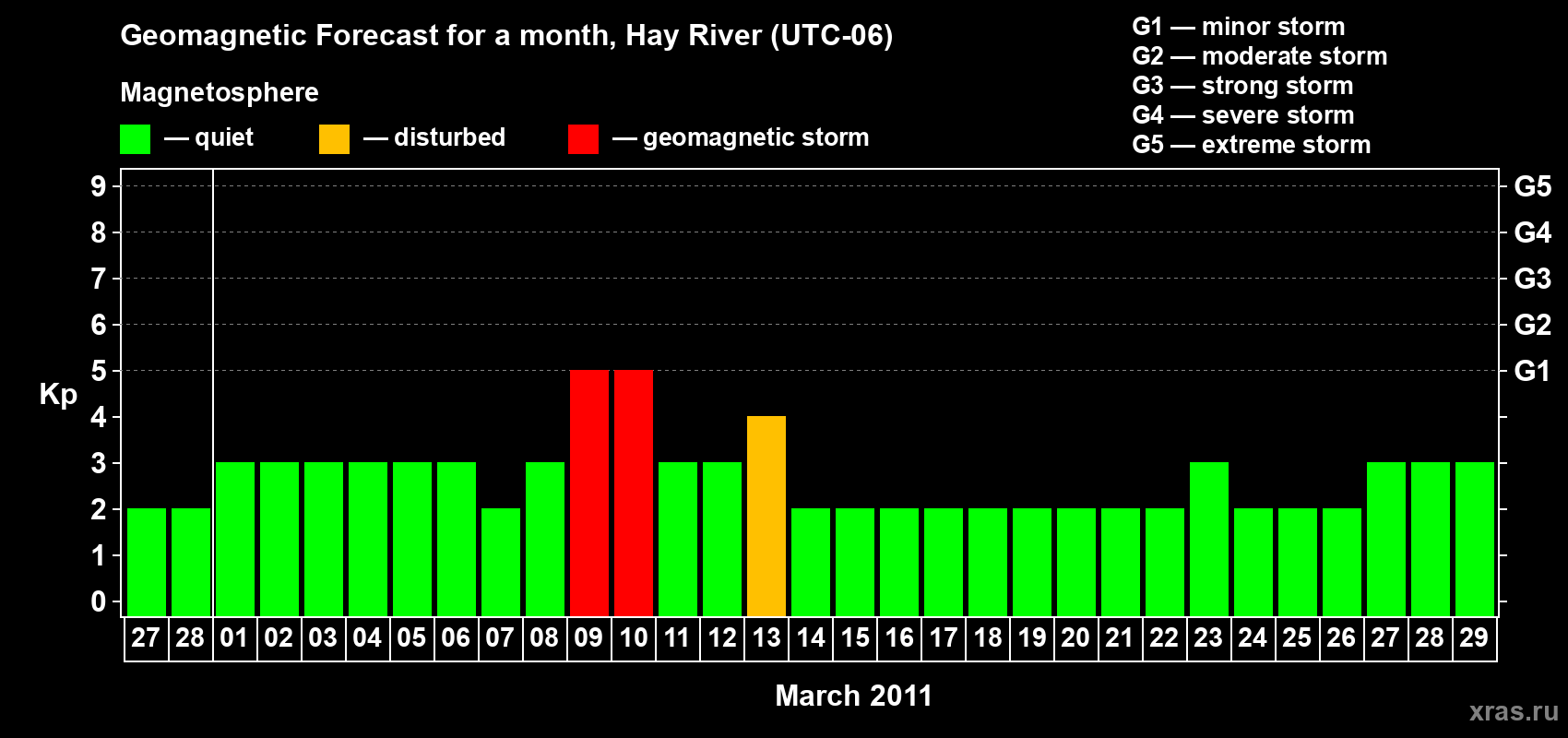Click the Kp value '0' on the left axis
This screenshot has height=738, width=1568.
pos(99,601)
